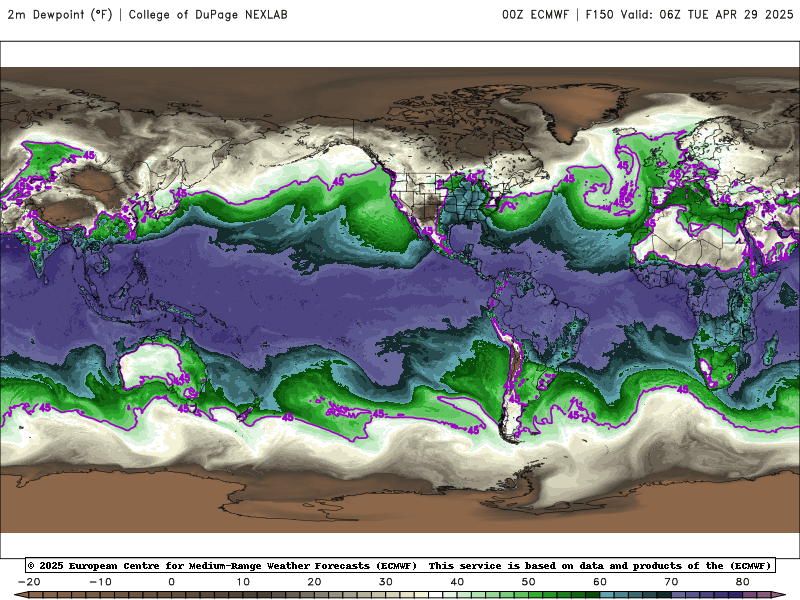Click the 80 label on the color scale

pos(743,582)
